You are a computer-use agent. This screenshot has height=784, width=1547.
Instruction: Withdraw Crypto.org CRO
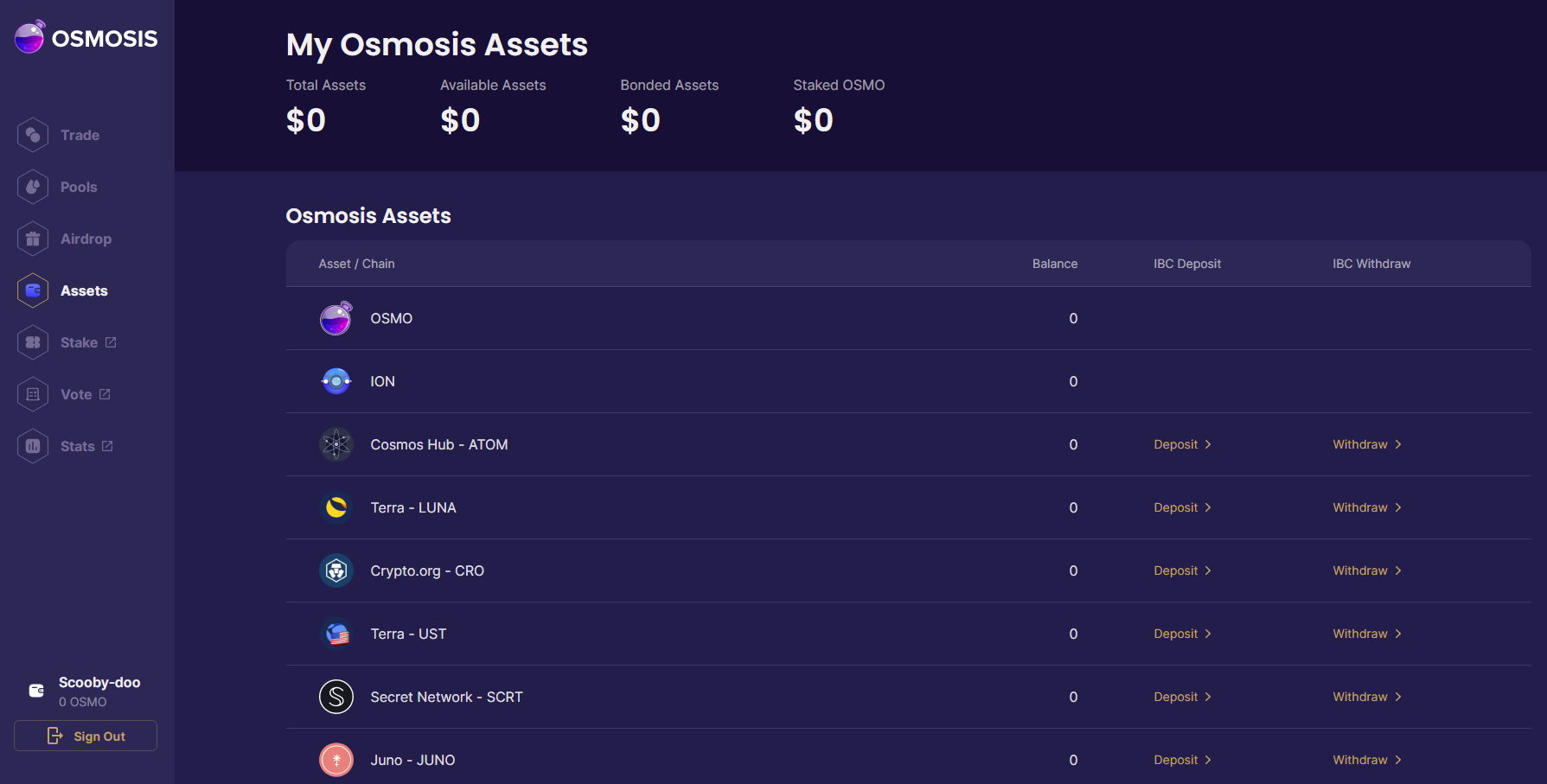[x=1367, y=570]
